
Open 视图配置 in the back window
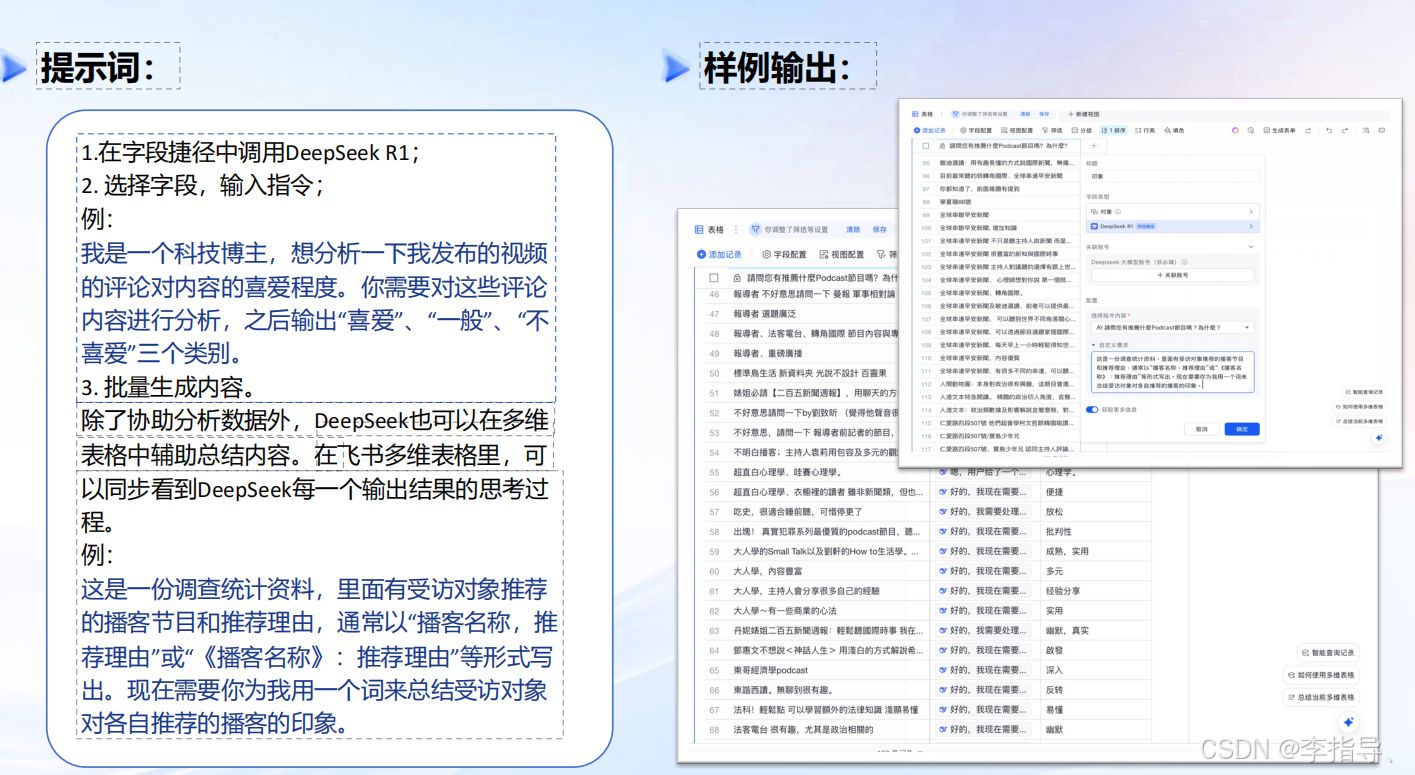842,255
